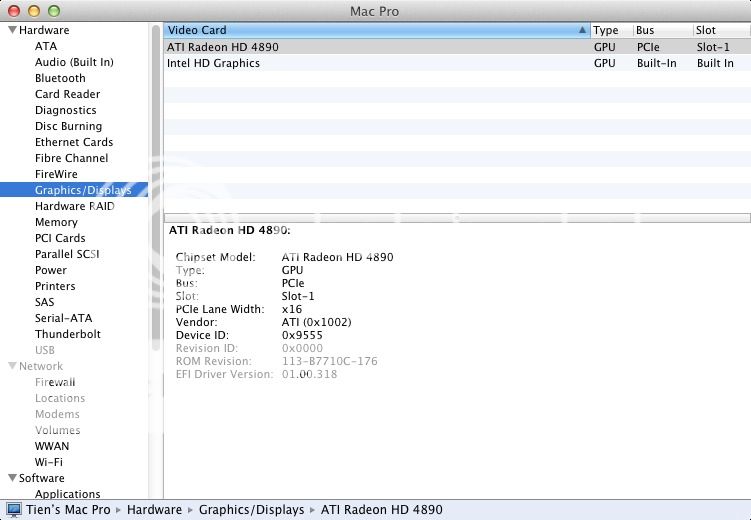
Task: Open the Memory sidebar item
Action: tap(56, 222)
